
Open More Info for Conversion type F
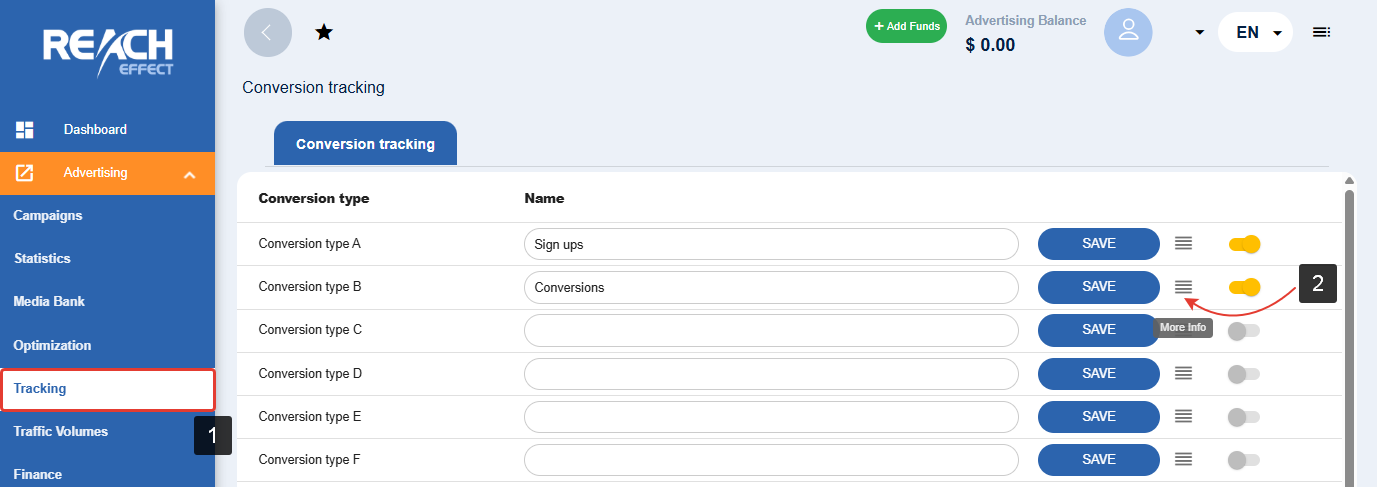1183,459
